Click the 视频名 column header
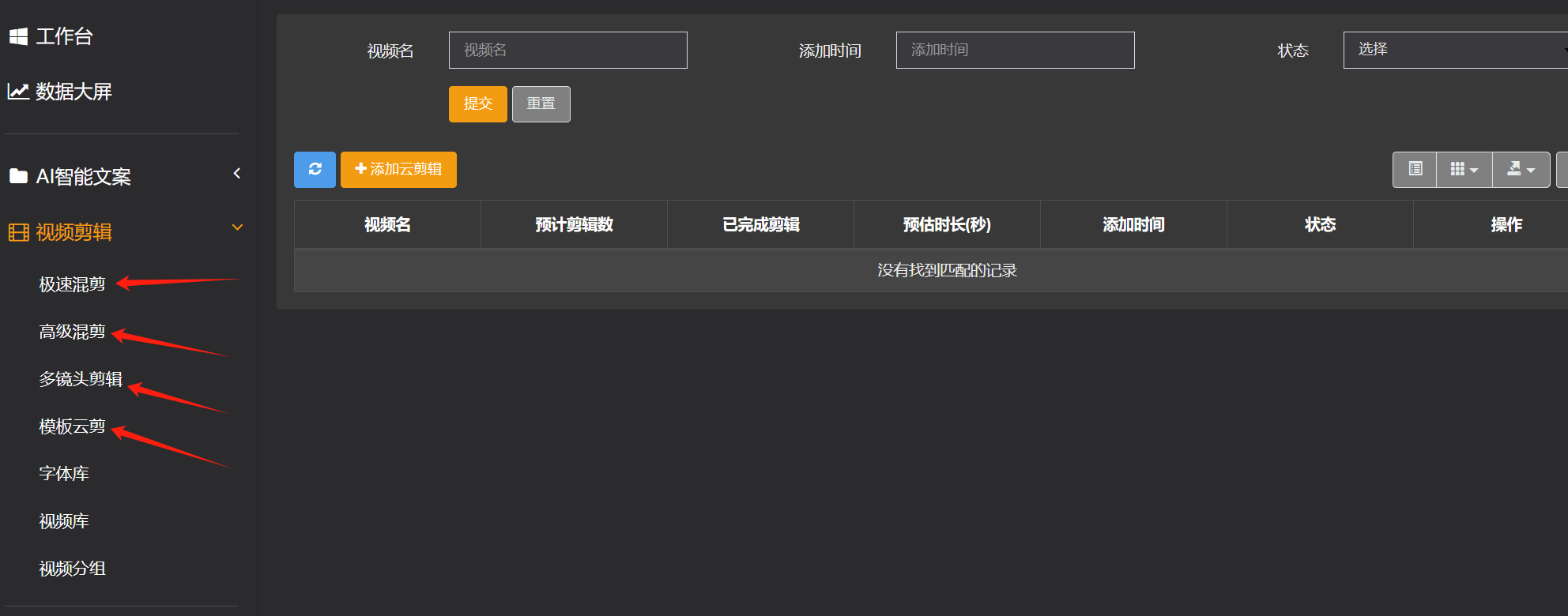Viewport: 1568px width, 616px height. click(x=387, y=225)
